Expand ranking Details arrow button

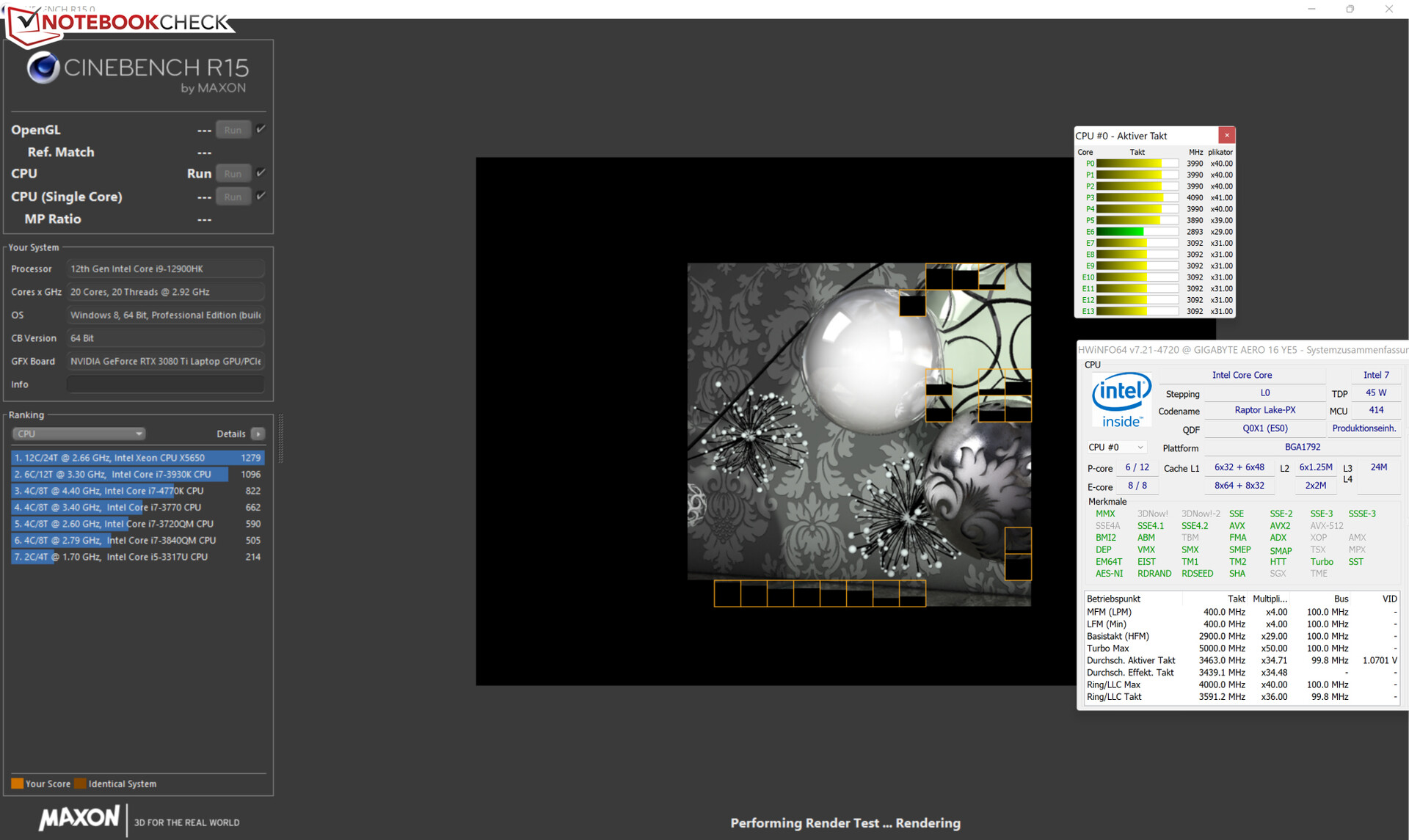258,434
